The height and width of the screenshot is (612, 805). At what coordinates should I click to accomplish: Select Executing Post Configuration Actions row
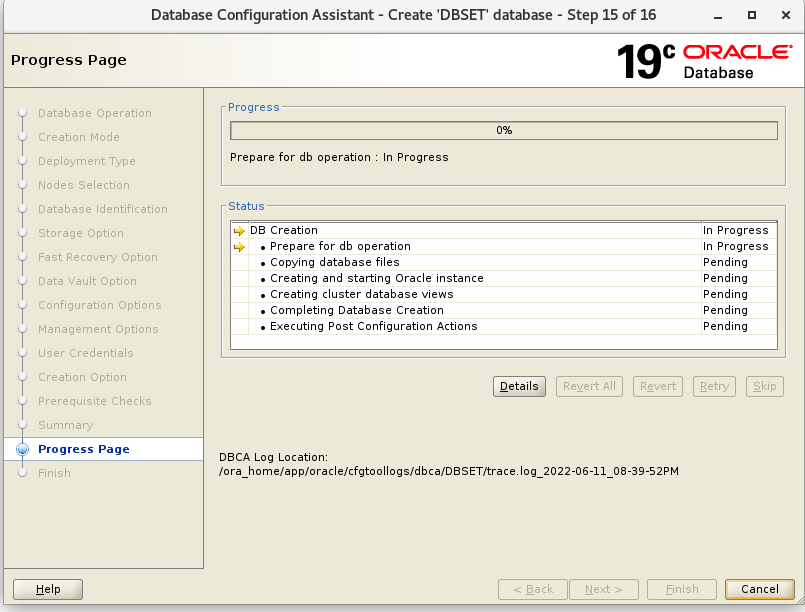[x=504, y=326]
